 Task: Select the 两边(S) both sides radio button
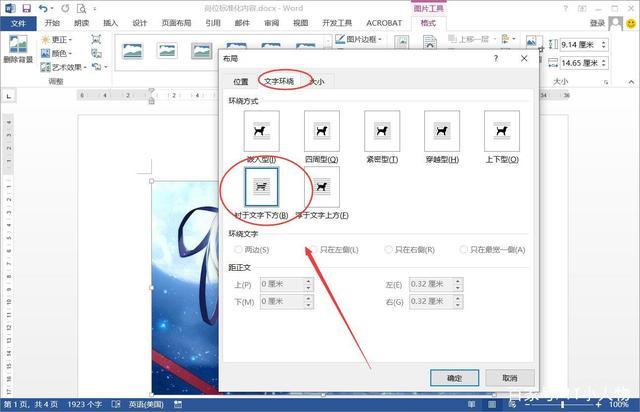238,249
